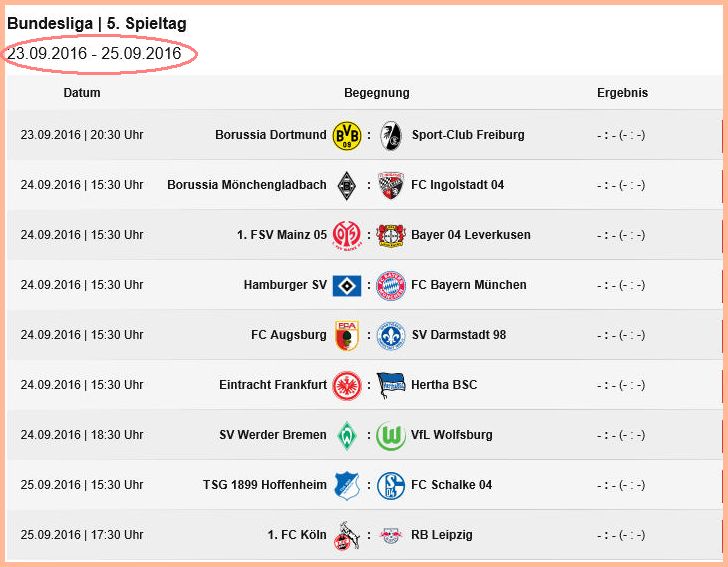
Task: Click the 1. FC Köln goat logo
Action: 347,535
